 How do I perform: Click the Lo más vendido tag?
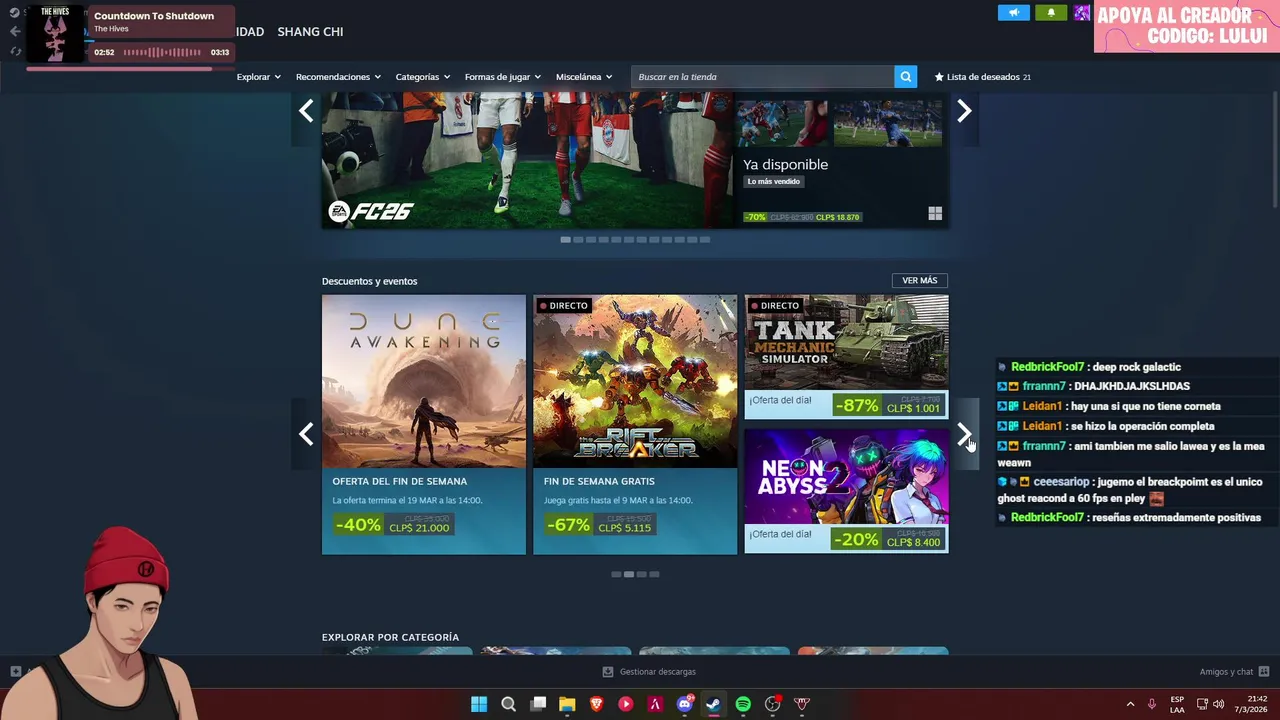click(x=774, y=182)
